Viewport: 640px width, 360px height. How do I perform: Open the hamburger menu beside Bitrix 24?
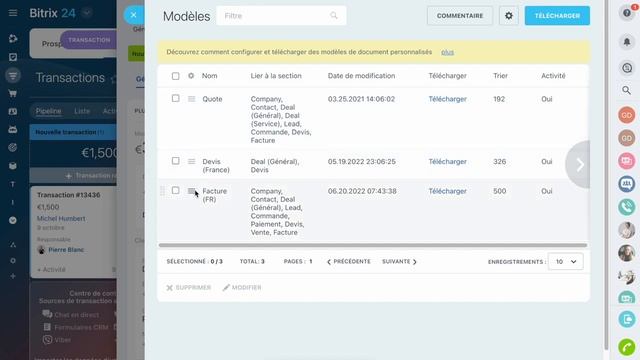13,13
